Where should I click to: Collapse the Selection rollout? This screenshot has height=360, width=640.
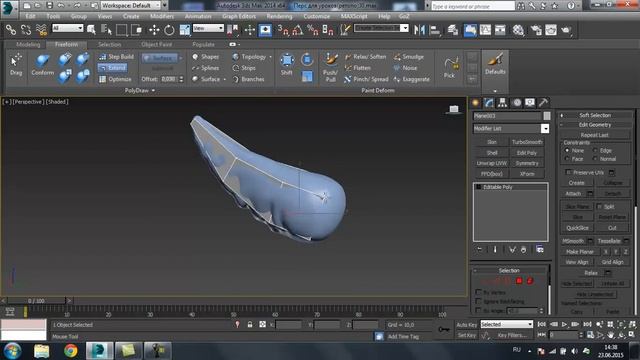point(509,270)
